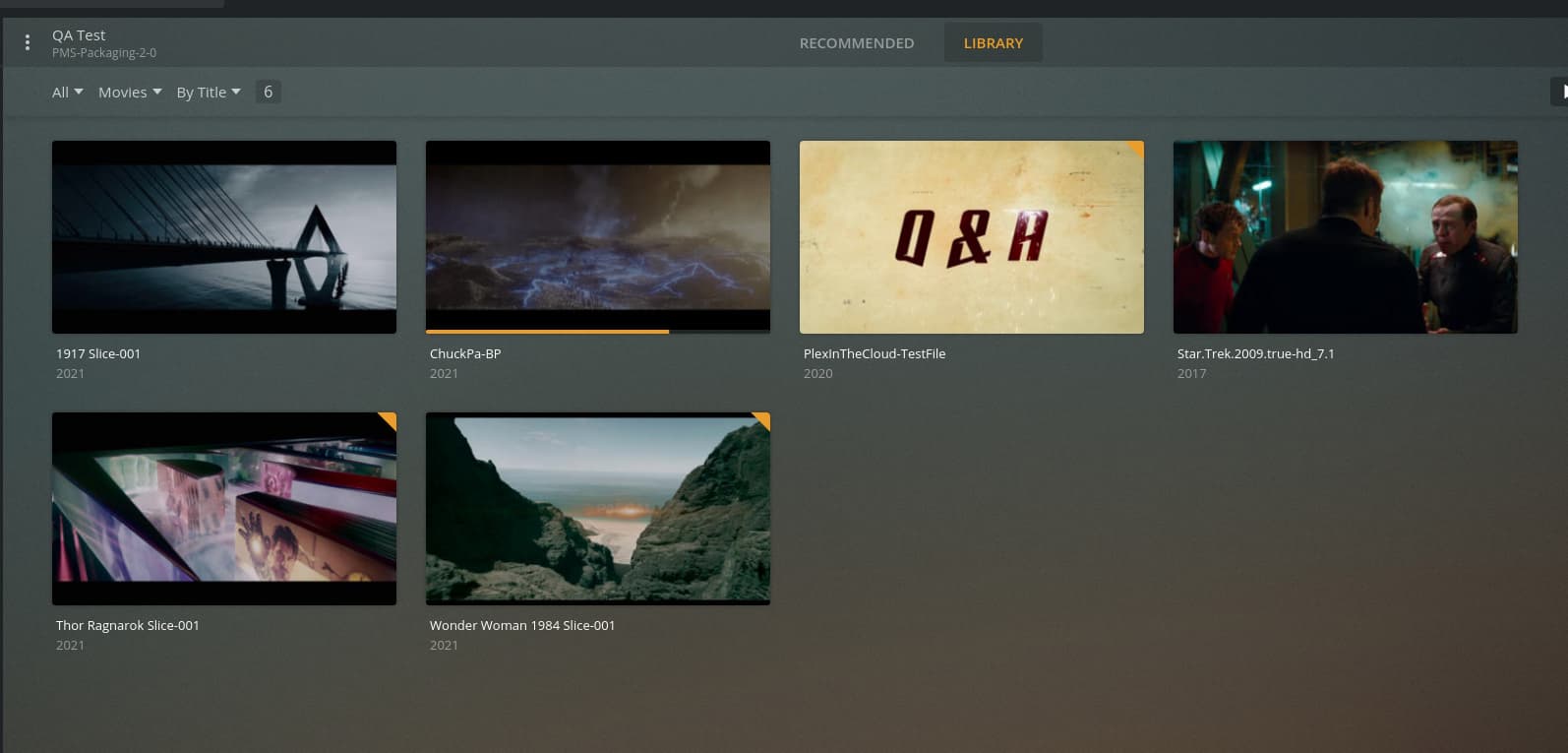
Task: Click the year 2021 under 1917 Slice-001
Action: click(x=70, y=374)
